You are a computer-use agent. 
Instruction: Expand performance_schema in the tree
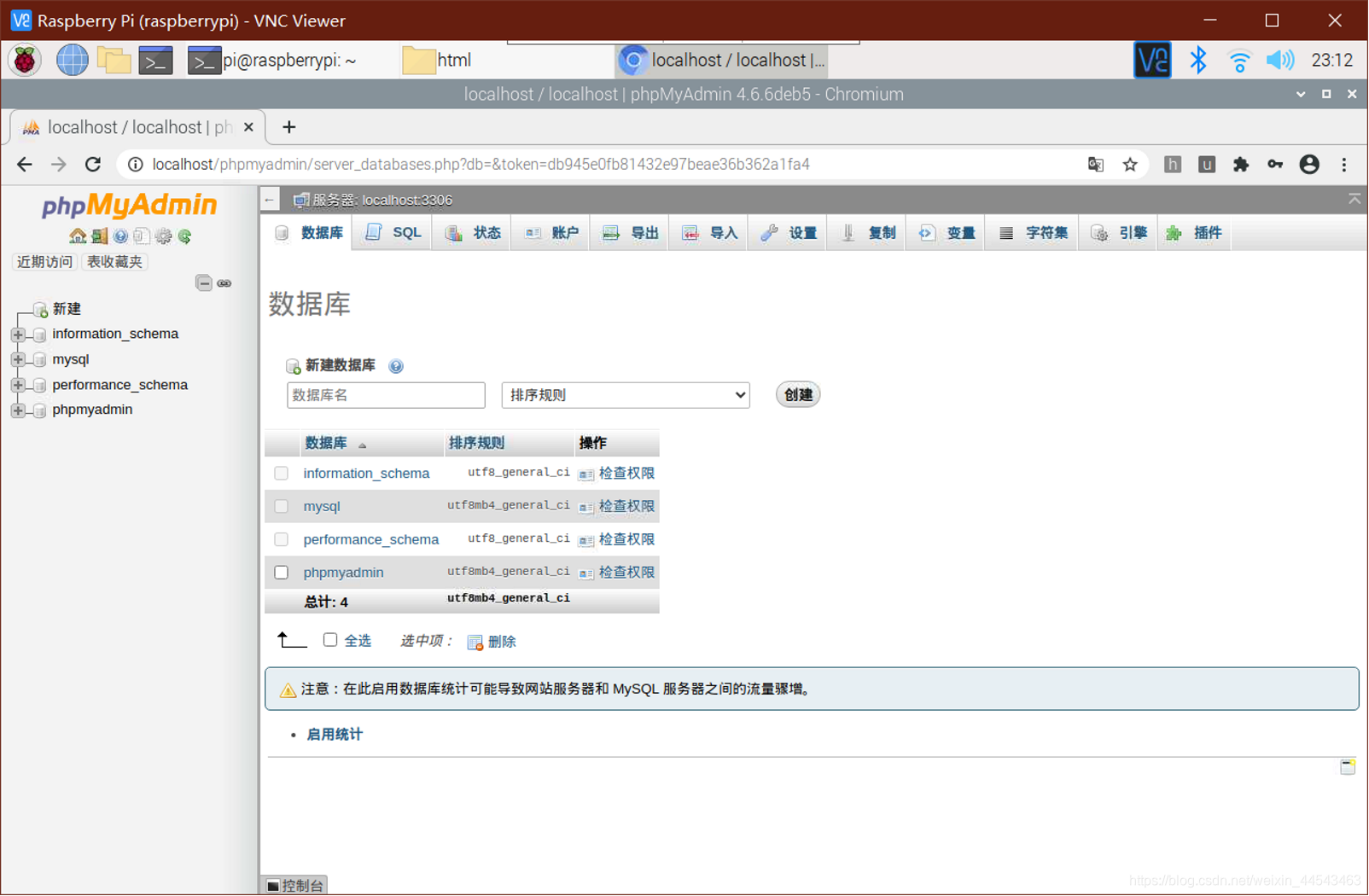tap(18, 386)
